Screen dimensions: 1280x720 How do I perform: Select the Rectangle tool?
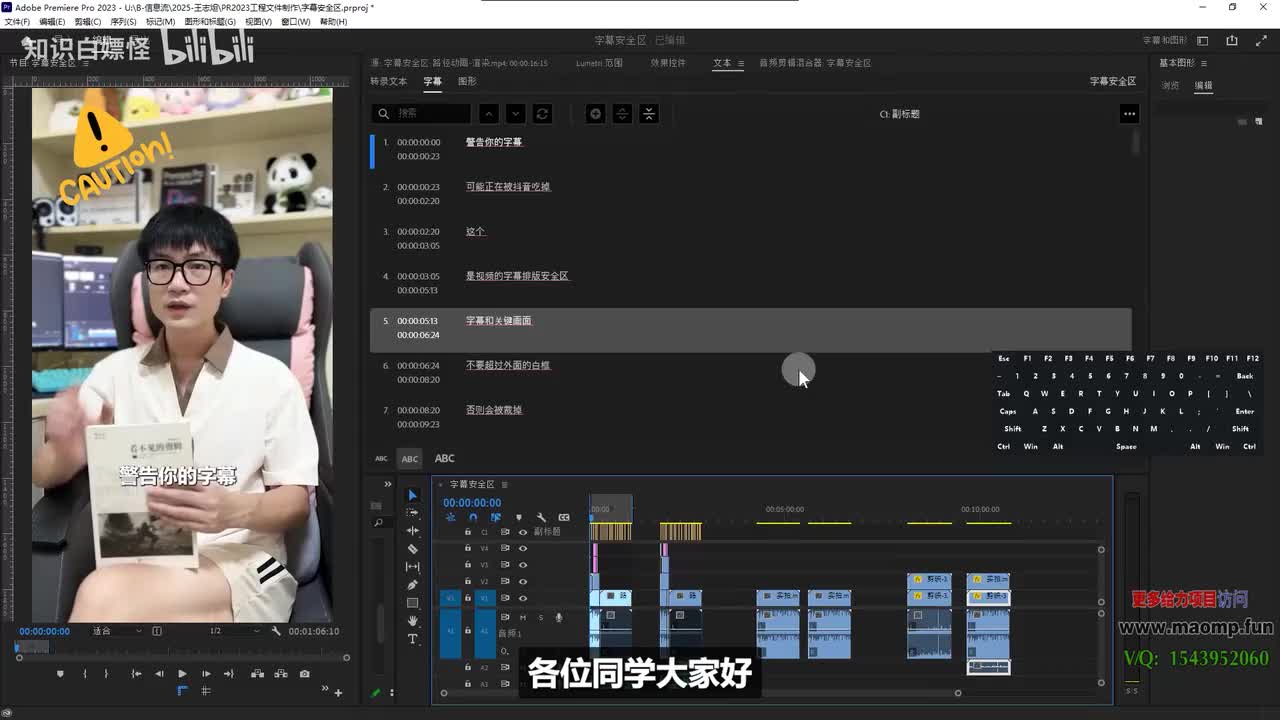coord(412,603)
